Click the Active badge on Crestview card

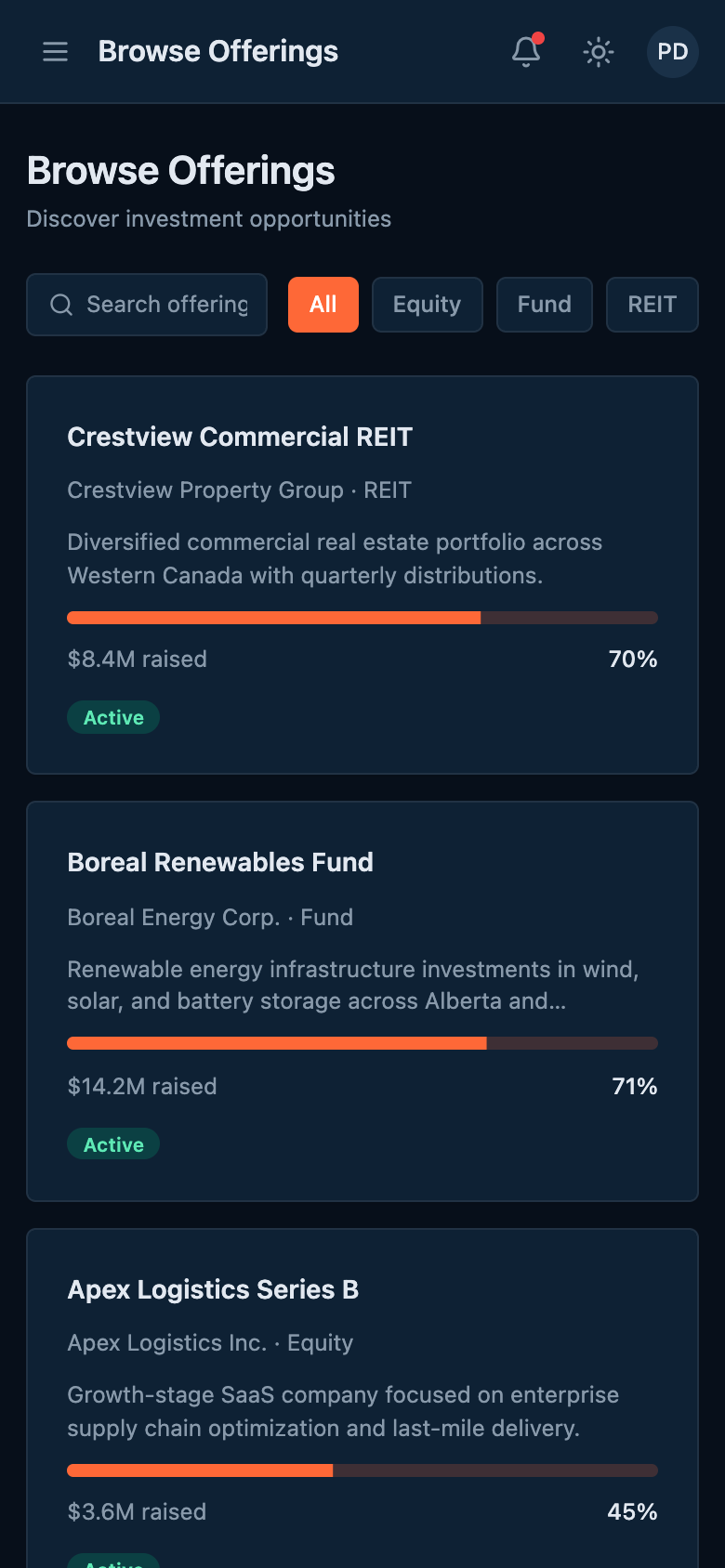(x=113, y=717)
